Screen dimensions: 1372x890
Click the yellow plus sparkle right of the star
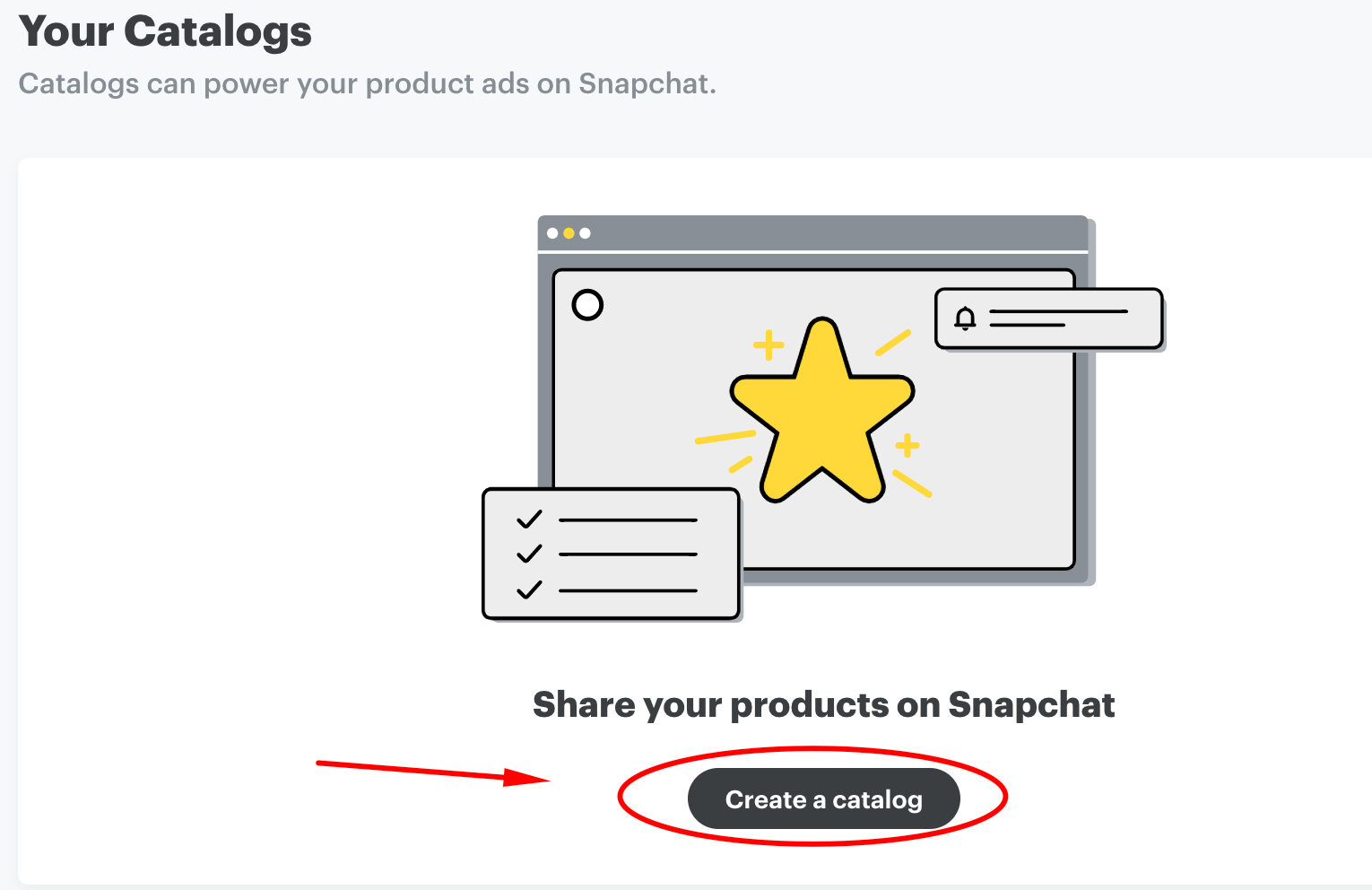(907, 444)
